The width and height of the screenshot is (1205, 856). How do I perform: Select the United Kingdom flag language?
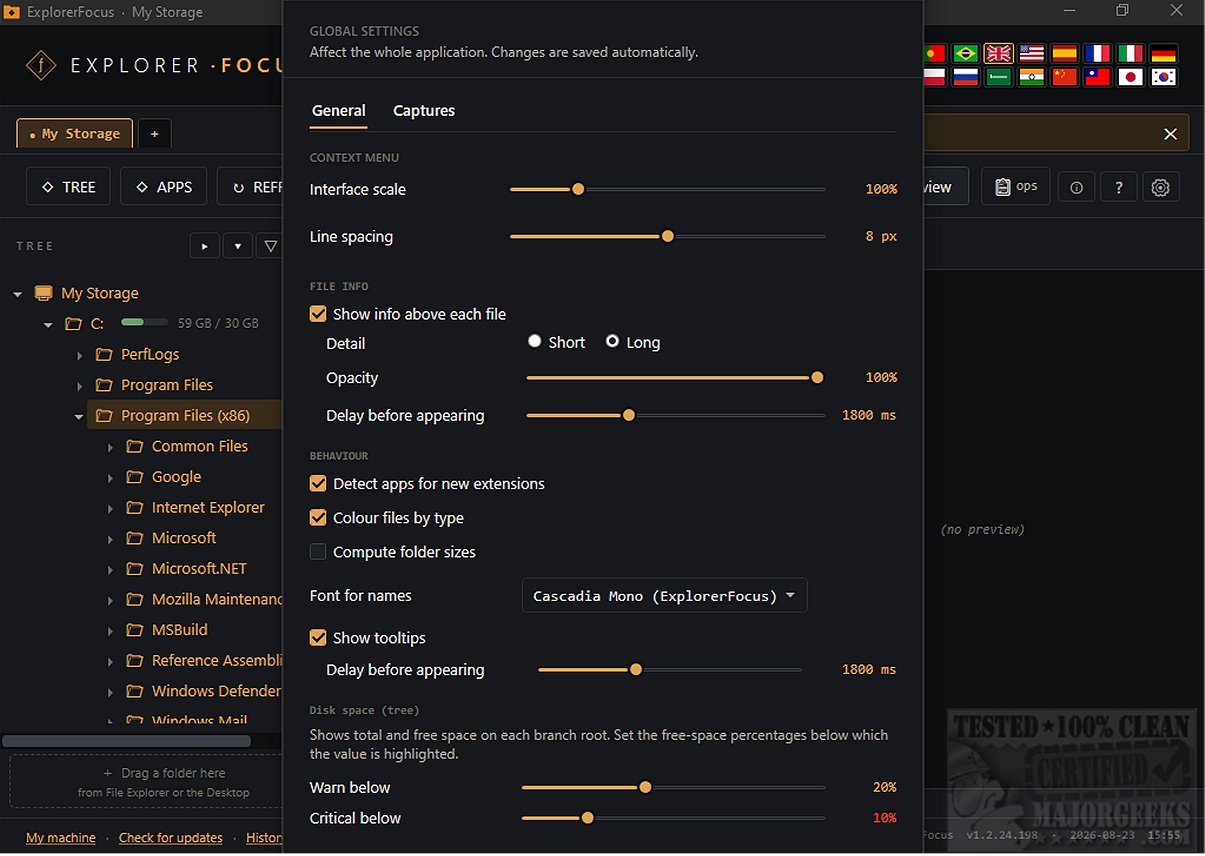(998, 53)
